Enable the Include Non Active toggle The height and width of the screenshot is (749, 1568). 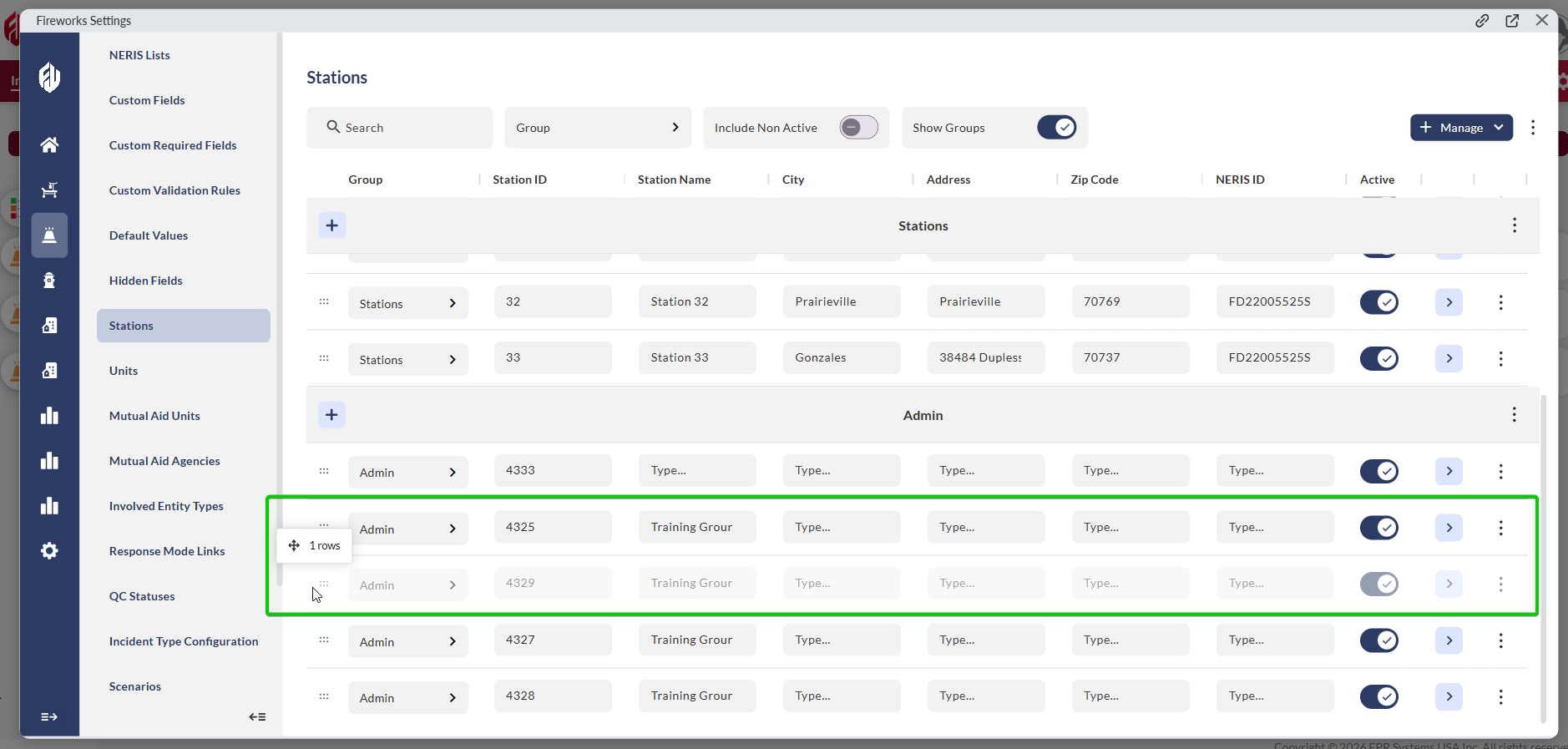pos(858,128)
